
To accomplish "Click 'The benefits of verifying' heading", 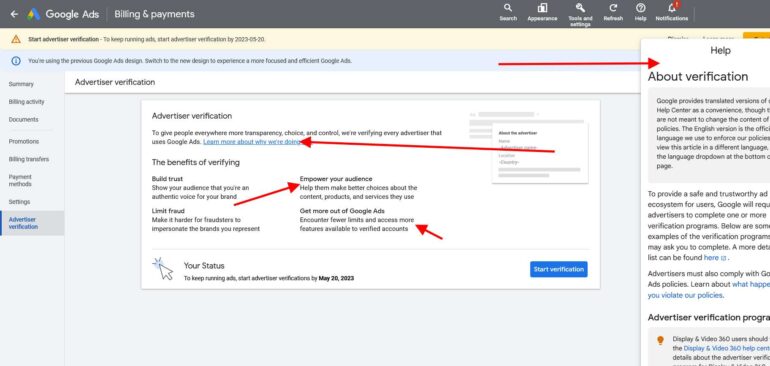I will [x=195, y=162].
